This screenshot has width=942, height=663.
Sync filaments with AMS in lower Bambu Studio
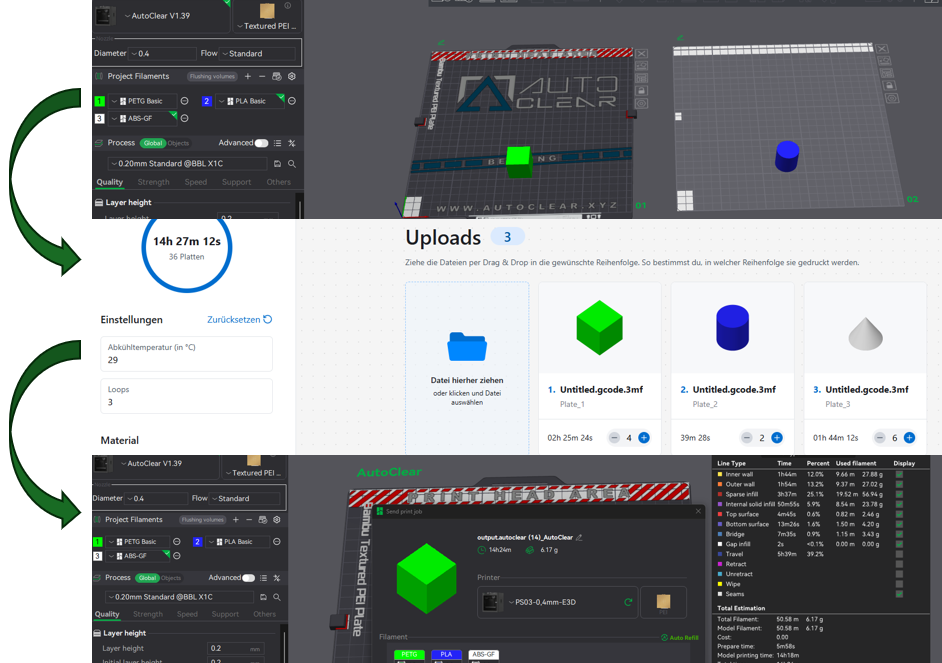pyautogui.click(x=263, y=519)
